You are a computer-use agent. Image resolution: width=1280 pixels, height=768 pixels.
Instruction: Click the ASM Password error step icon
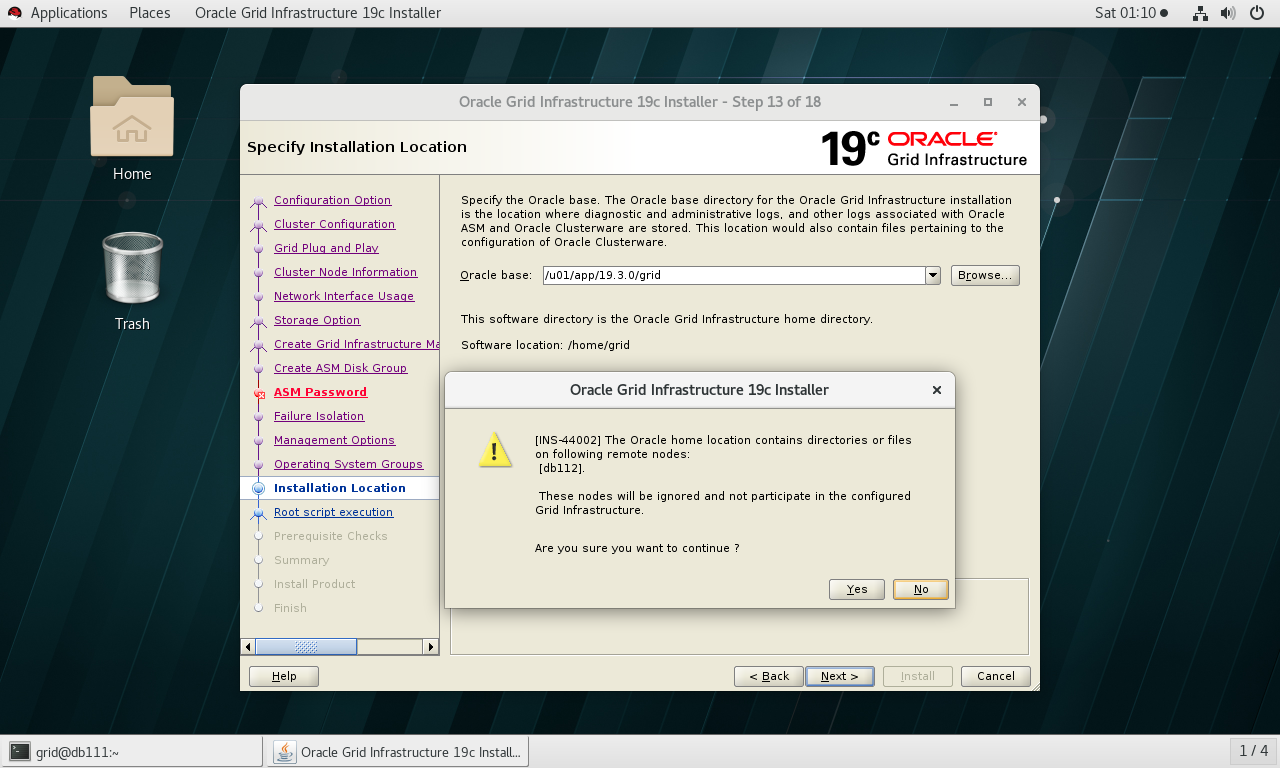[259, 393]
